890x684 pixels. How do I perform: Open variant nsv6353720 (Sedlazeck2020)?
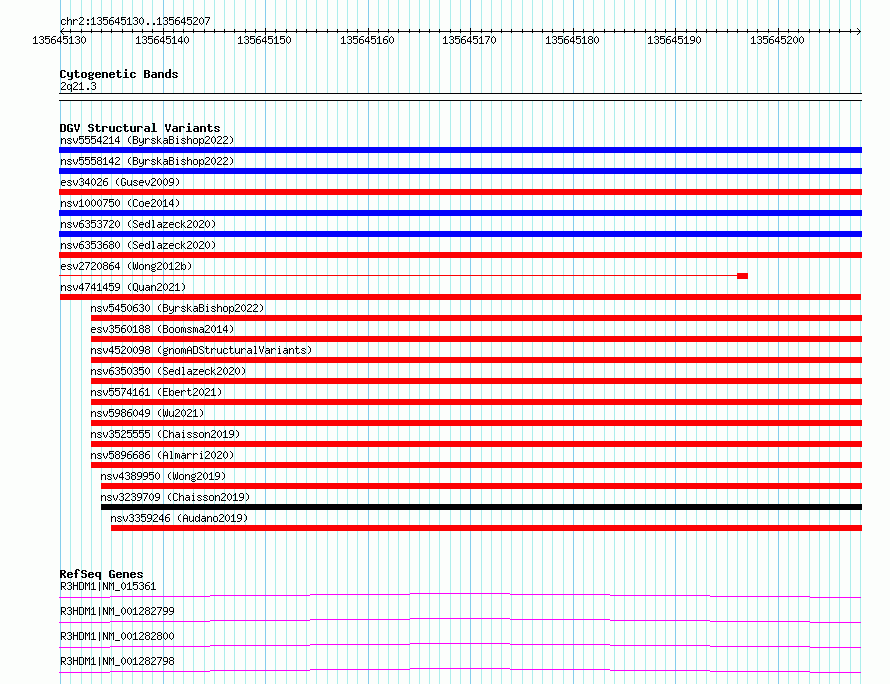[138, 224]
